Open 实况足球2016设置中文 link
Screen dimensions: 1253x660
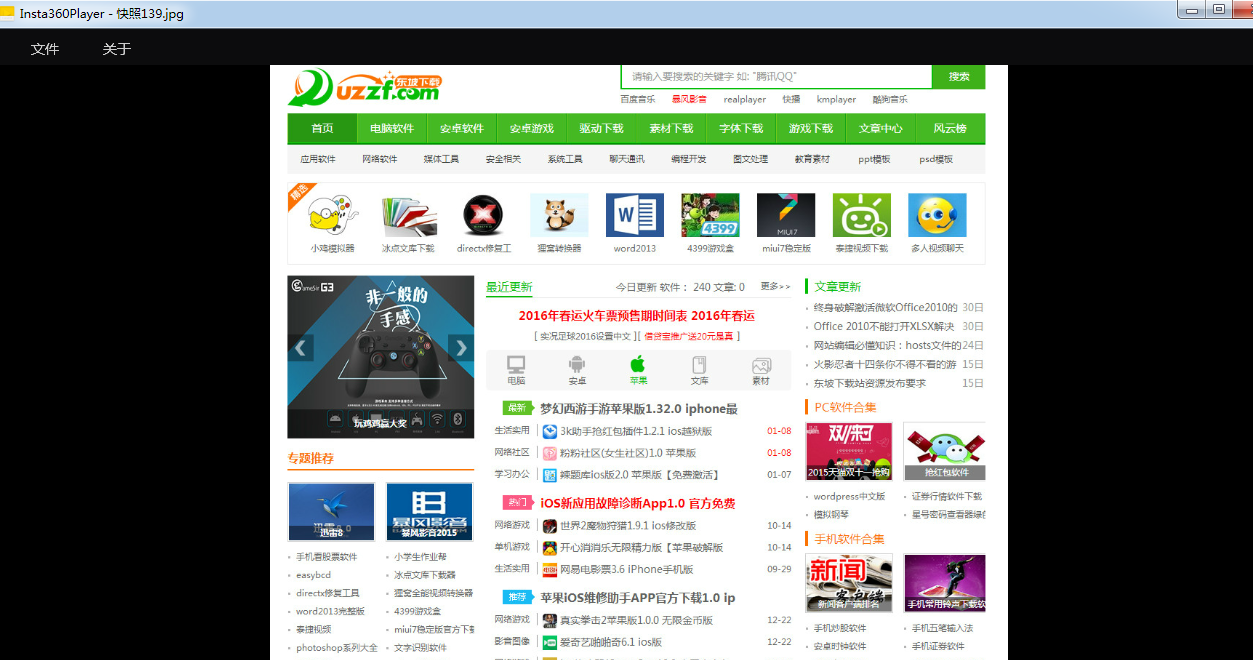(x=585, y=336)
